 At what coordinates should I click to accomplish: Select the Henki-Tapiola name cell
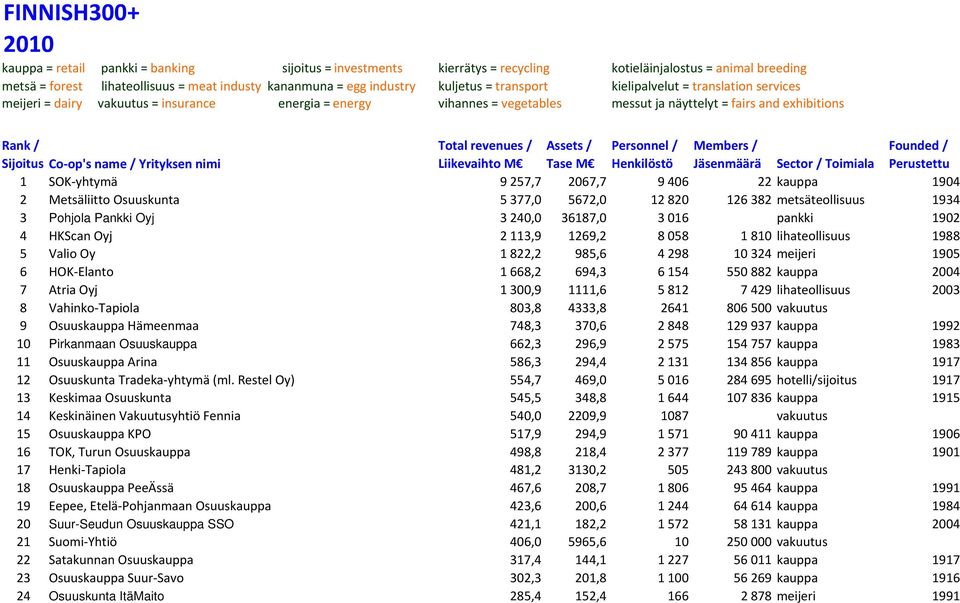click(x=88, y=470)
